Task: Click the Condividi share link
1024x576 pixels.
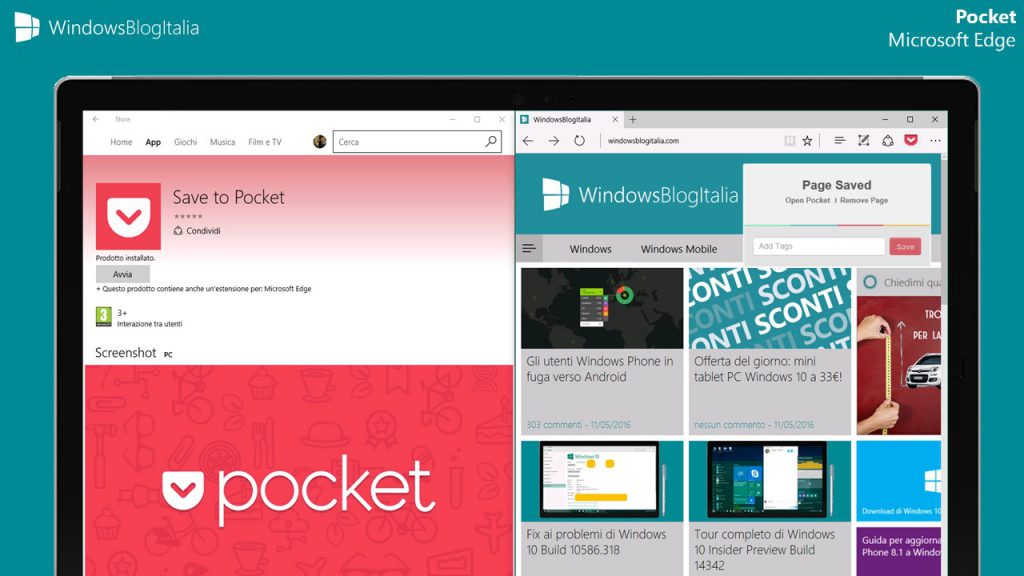Action: pos(197,231)
